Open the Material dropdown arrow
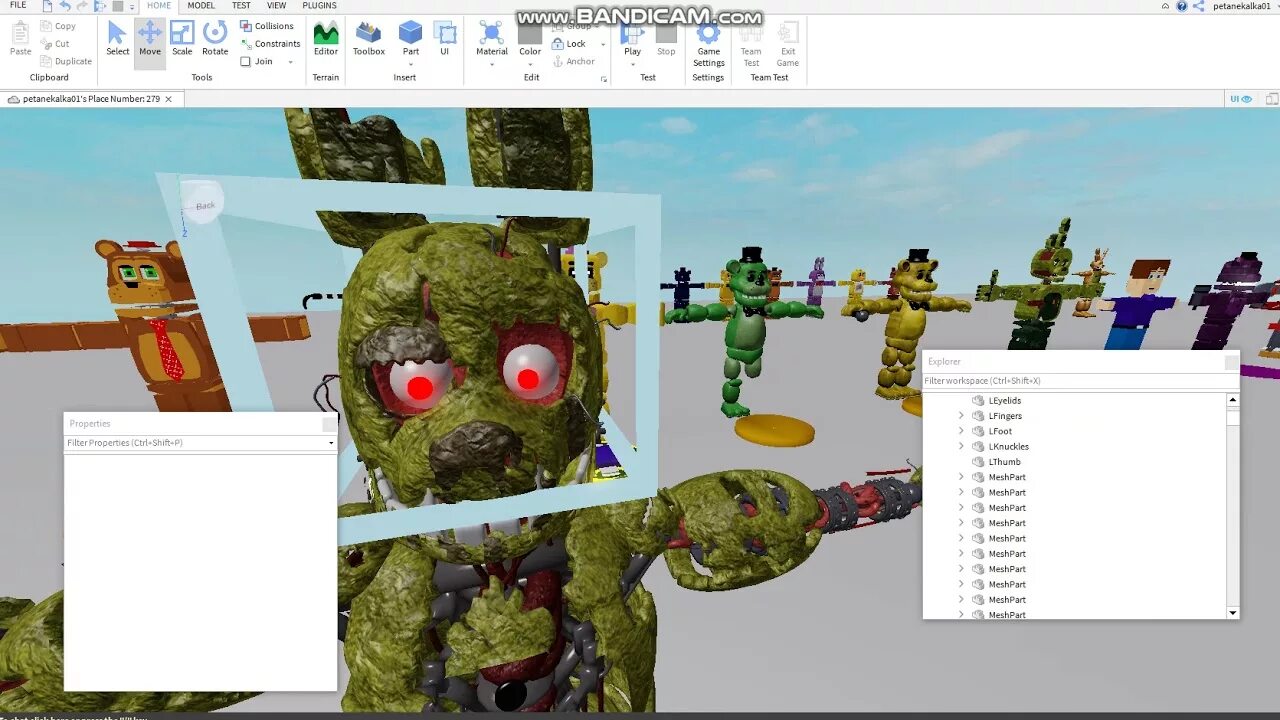This screenshot has height=720, width=1280. click(x=492, y=64)
